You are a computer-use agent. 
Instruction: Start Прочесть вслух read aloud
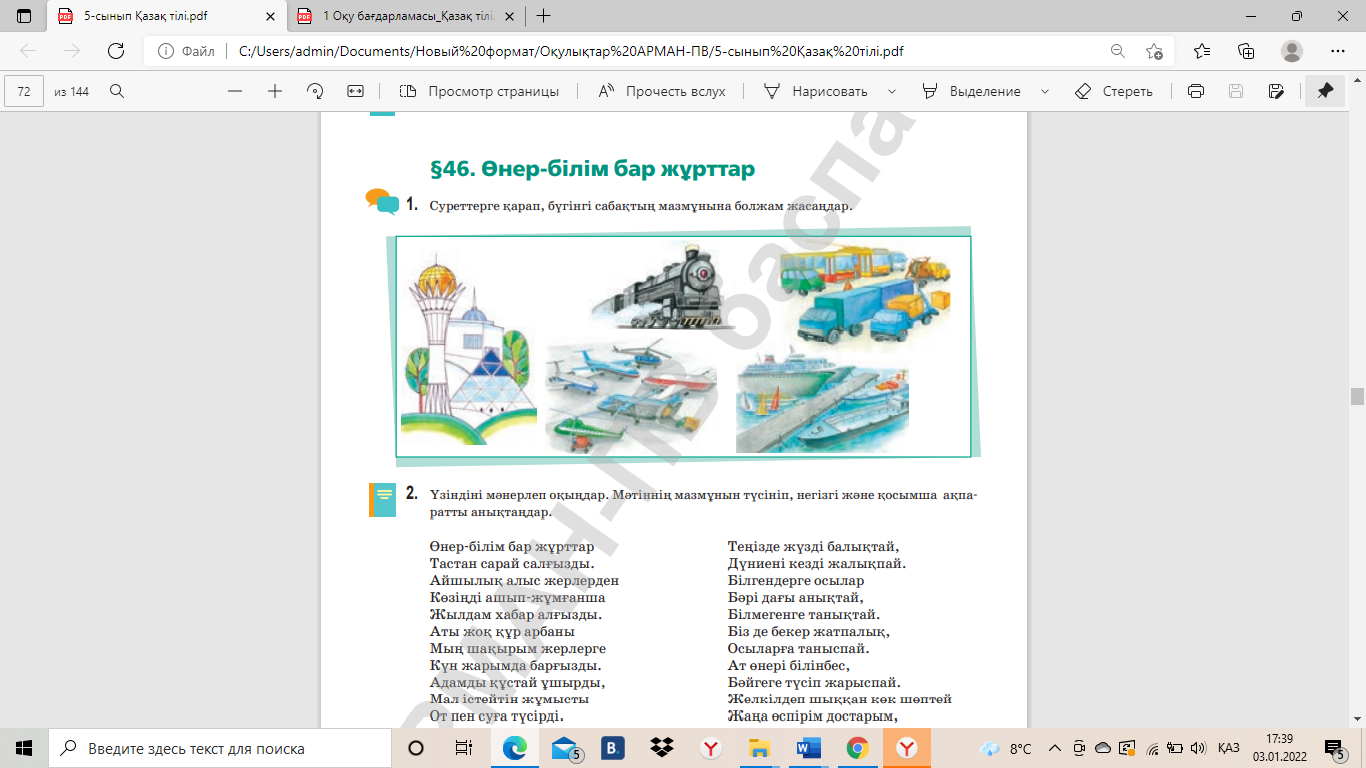point(662,91)
